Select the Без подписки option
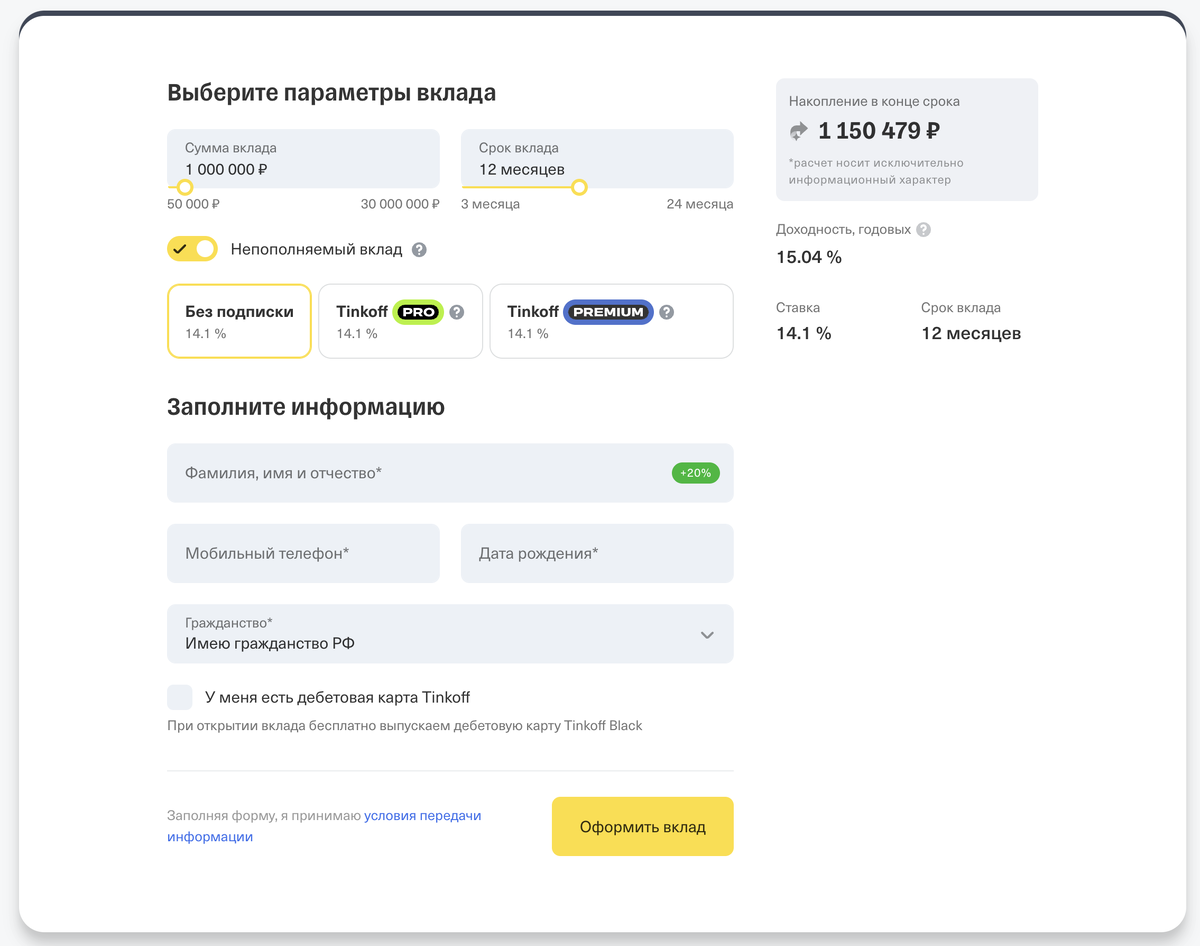The image size is (1200, 946). tap(239, 321)
